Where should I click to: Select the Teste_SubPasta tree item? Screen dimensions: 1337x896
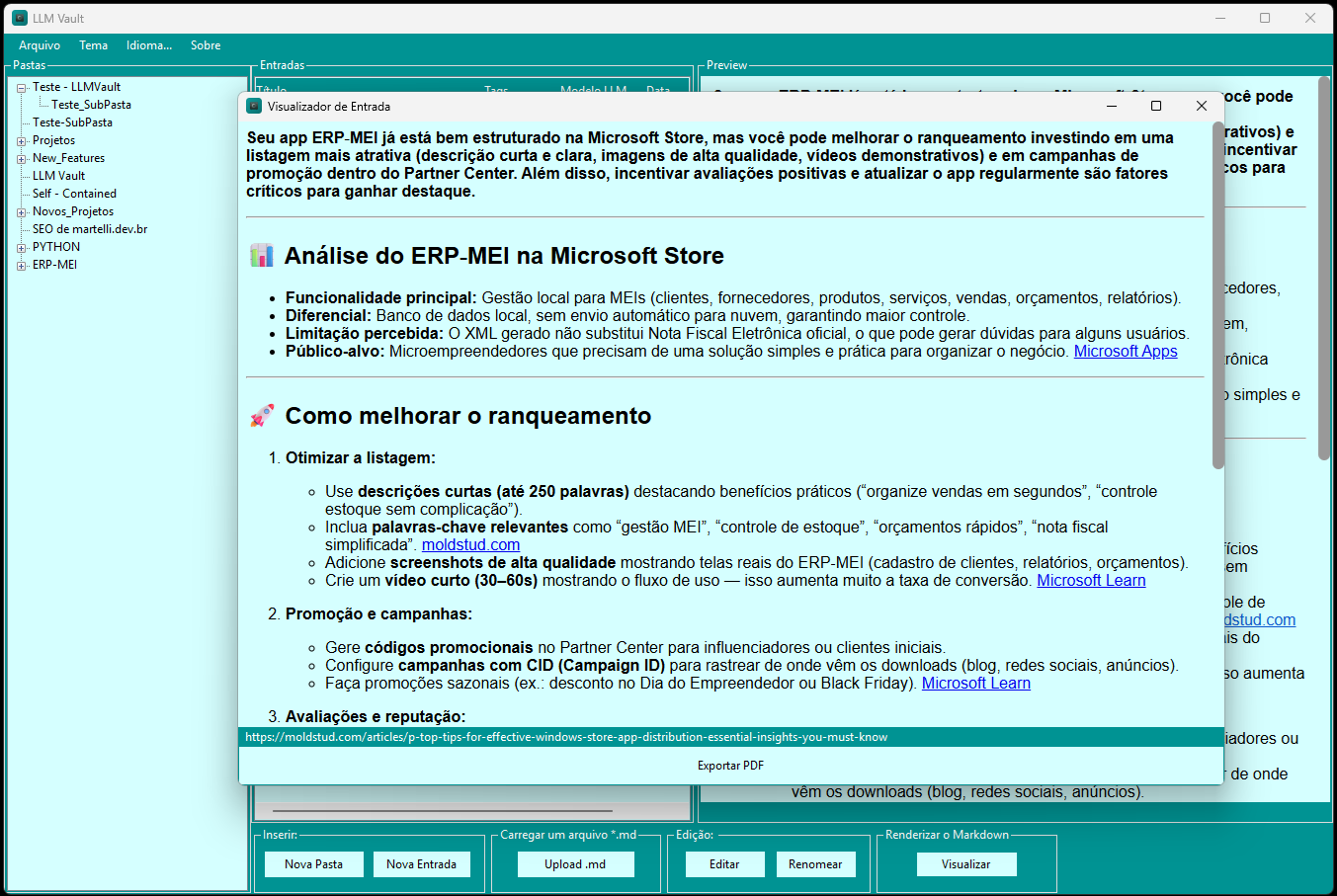pos(91,105)
